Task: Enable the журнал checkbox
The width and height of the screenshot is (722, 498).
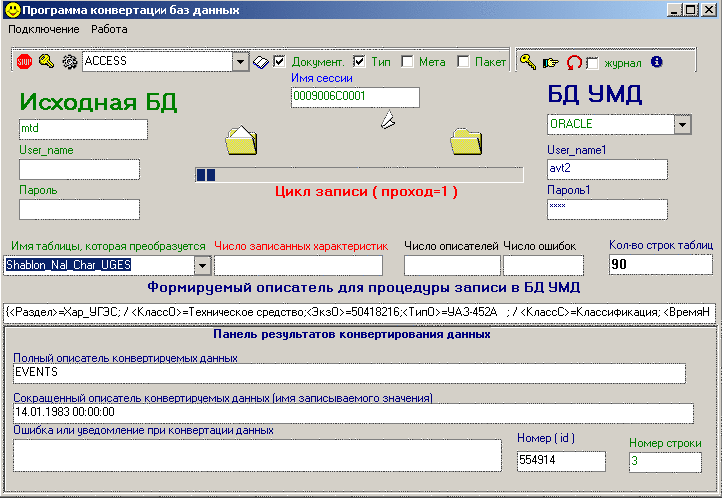Action: [x=592, y=62]
